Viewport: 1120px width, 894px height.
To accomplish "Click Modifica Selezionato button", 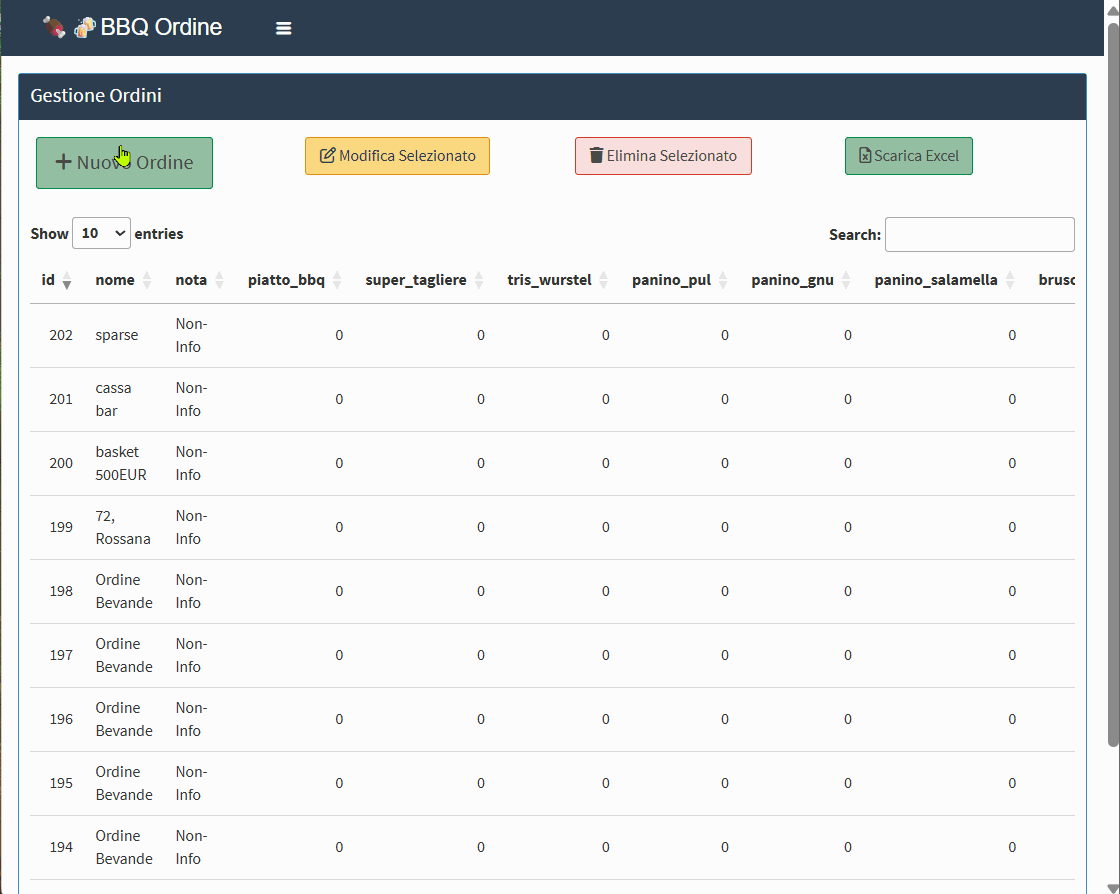I will click(x=397, y=156).
